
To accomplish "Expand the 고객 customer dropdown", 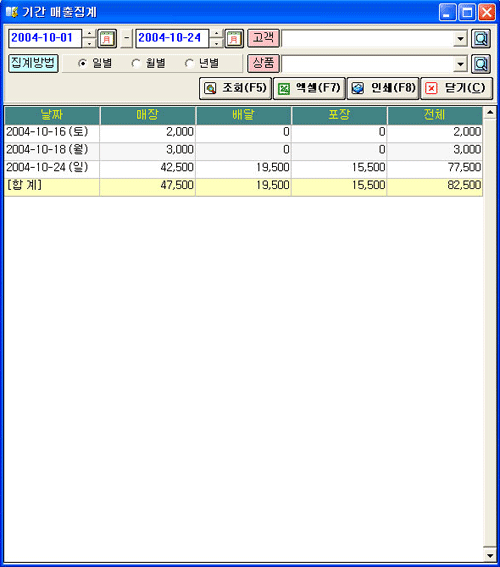I will pyautogui.click(x=460, y=39).
